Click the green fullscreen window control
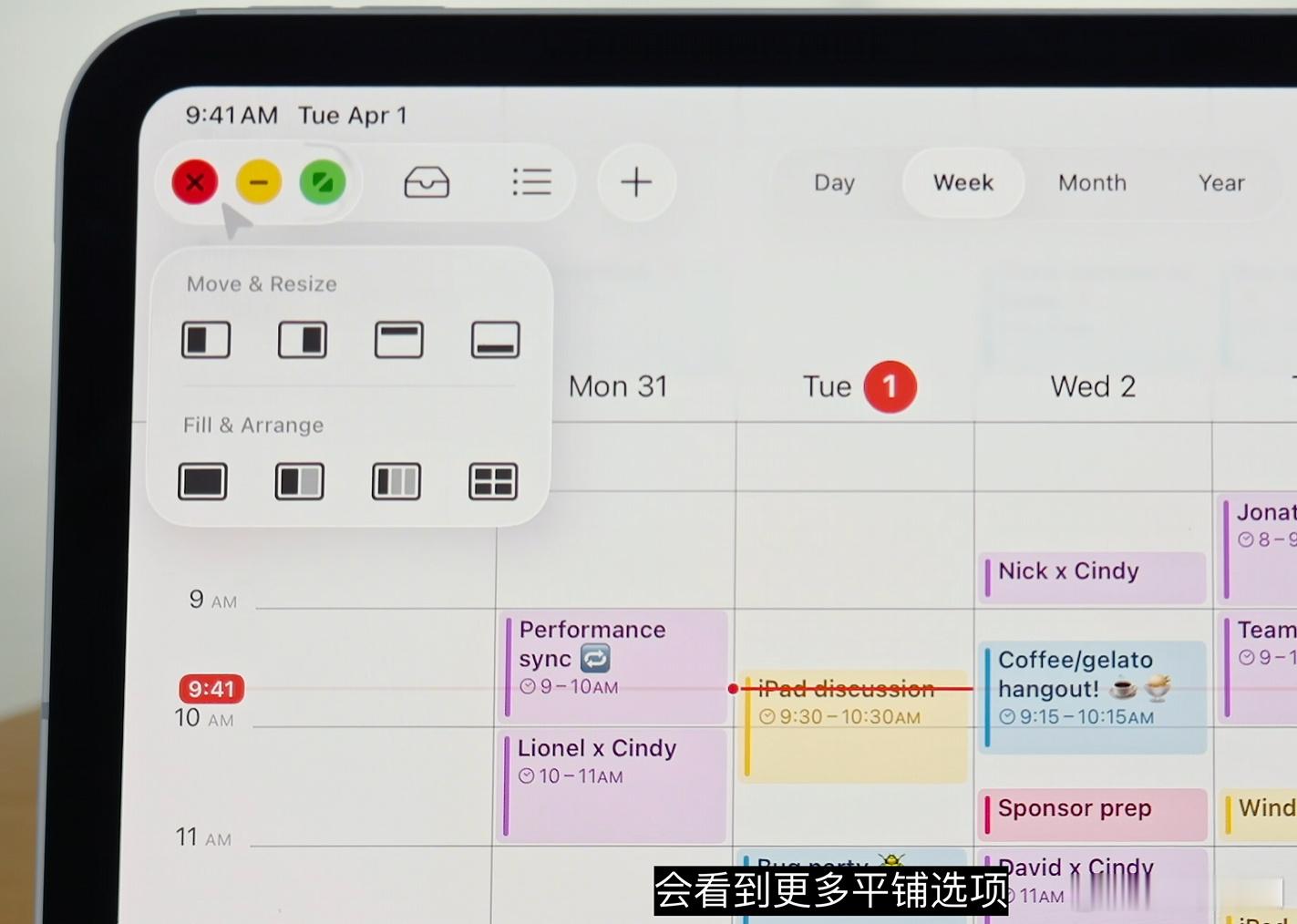Viewport: 1297px width, 924px height. tap(323, 182)
